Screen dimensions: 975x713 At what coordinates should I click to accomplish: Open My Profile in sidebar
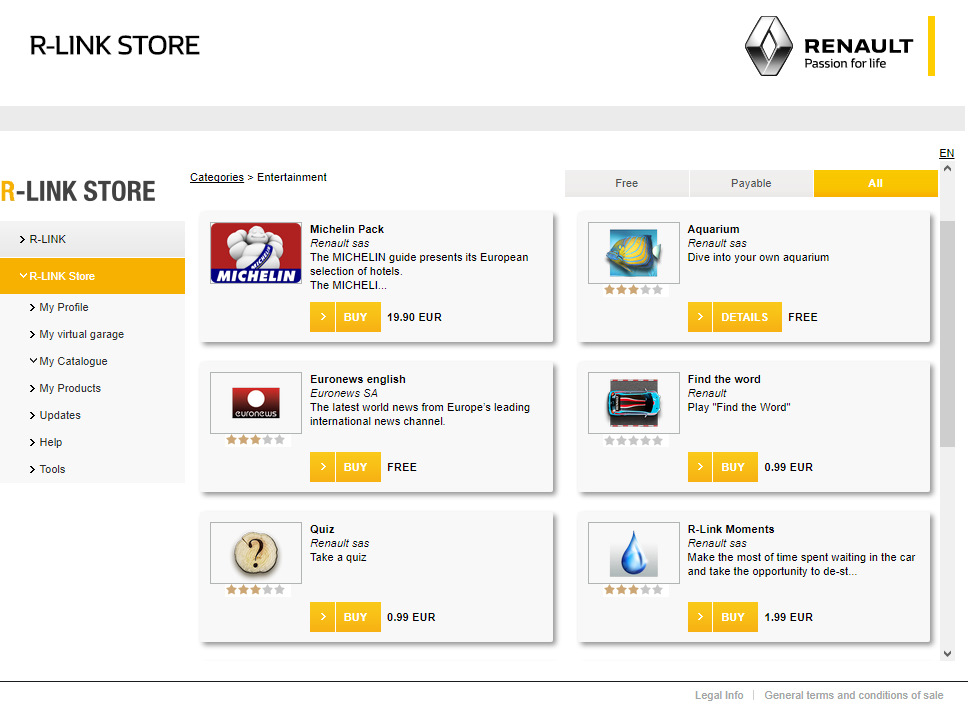(x=63, y=307)
